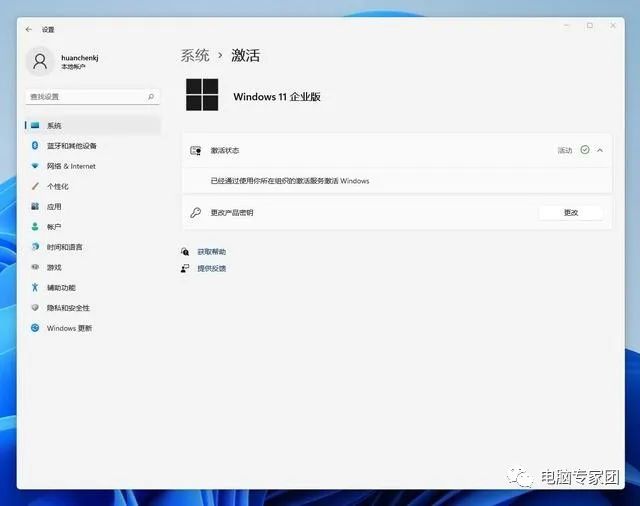Go to 蓝牙和其他设备 settings
This screenshot has width=640, height=506.
click(x=71, y=146)
